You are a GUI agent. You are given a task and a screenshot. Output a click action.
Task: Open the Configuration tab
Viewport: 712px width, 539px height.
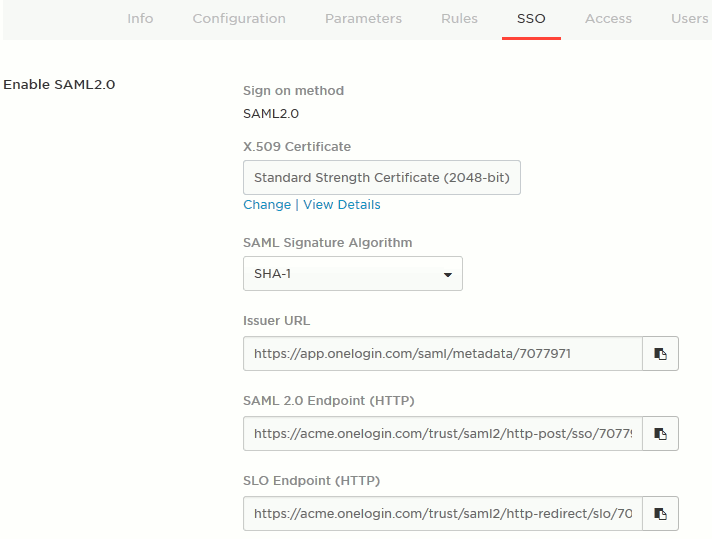(239, 19)
